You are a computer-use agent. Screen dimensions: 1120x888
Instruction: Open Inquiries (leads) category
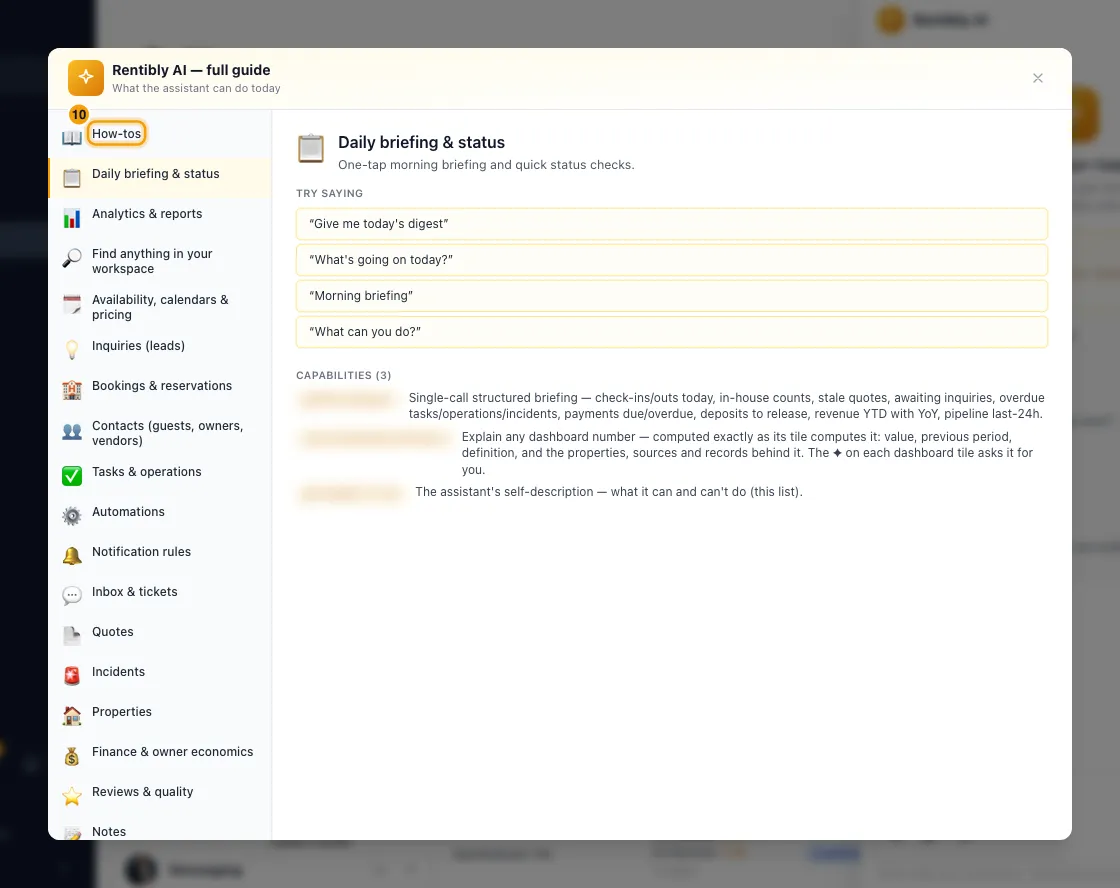click(x=160, y=349)
